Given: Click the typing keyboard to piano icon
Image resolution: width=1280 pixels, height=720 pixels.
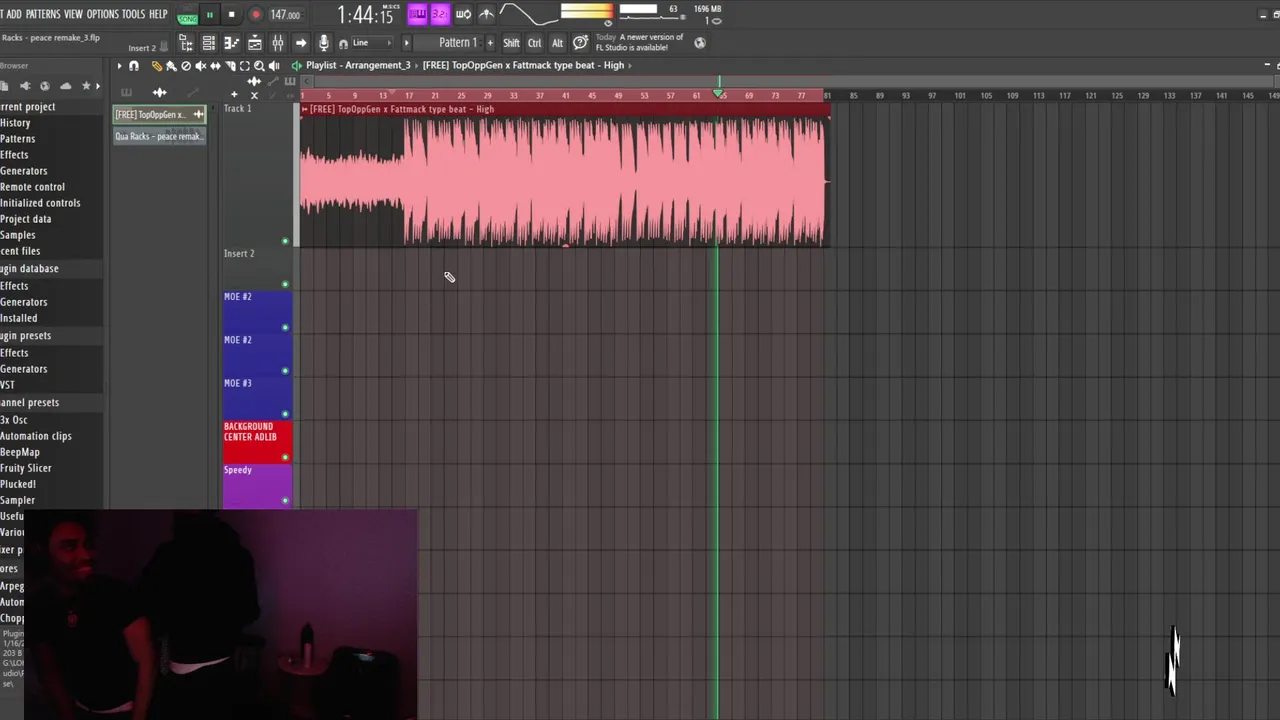Looking at the screenshot, I should coord(417,14).
